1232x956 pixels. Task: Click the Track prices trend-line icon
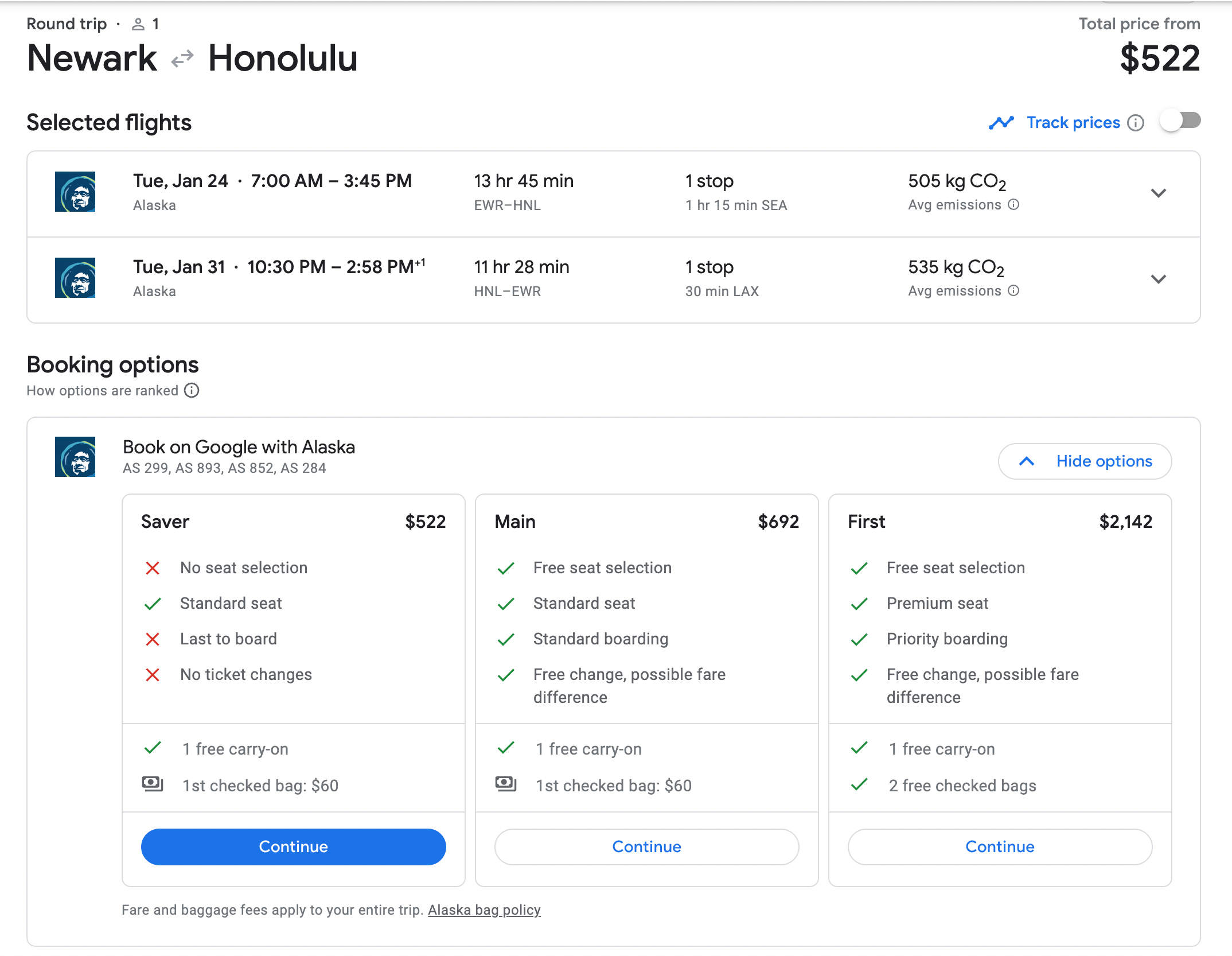[x=1001, y=123]
